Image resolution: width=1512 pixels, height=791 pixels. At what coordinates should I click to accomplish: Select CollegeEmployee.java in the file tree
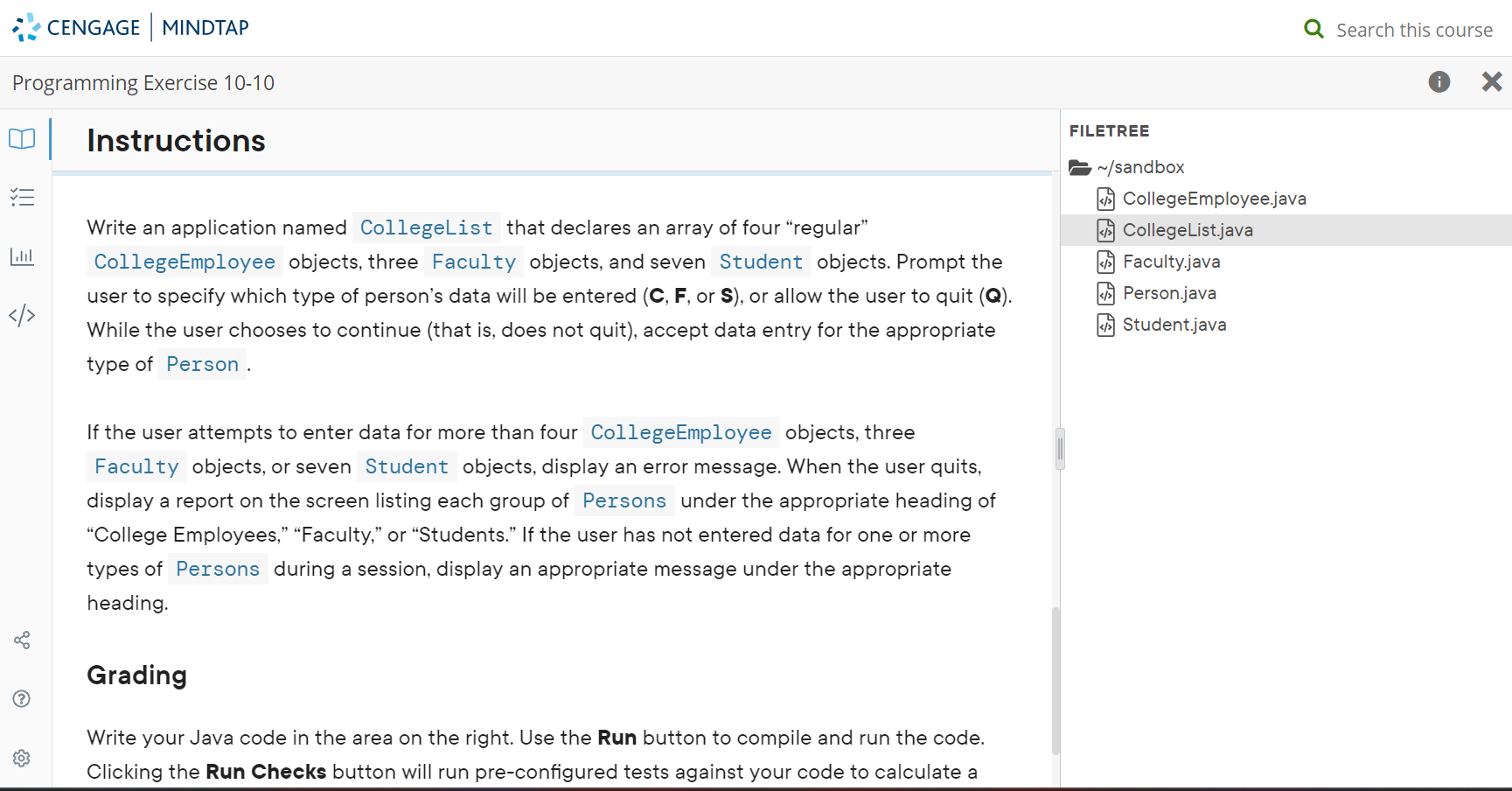point(1214,199)
